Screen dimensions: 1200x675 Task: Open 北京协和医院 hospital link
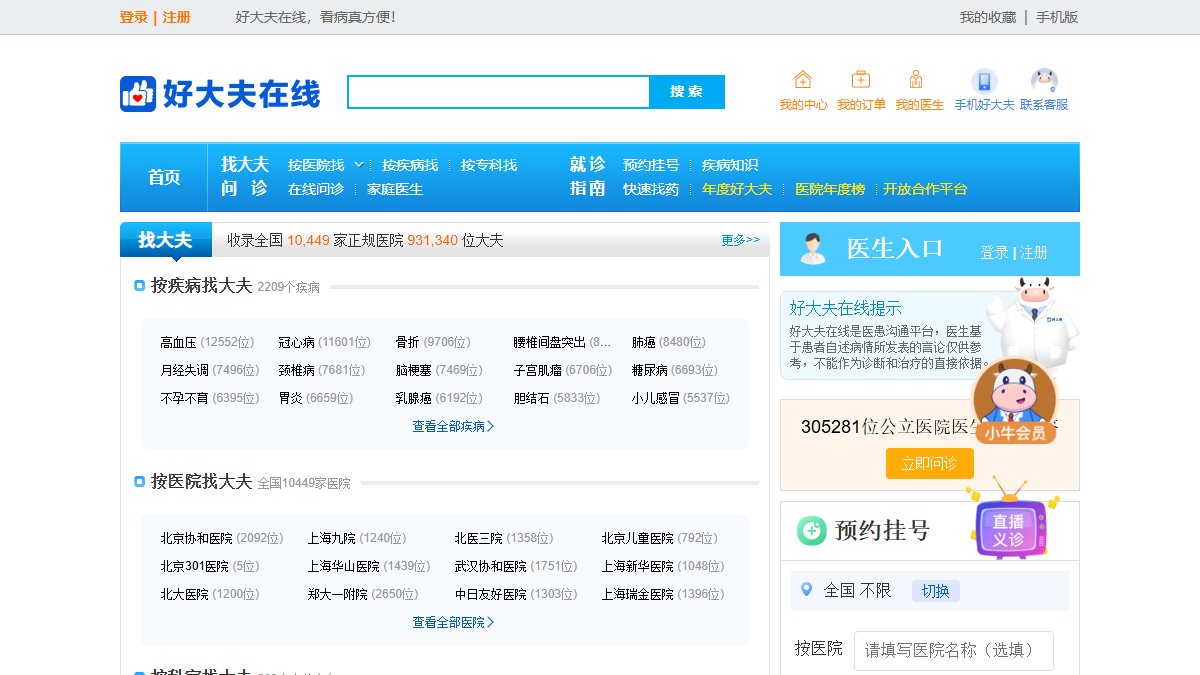point(196,538)
